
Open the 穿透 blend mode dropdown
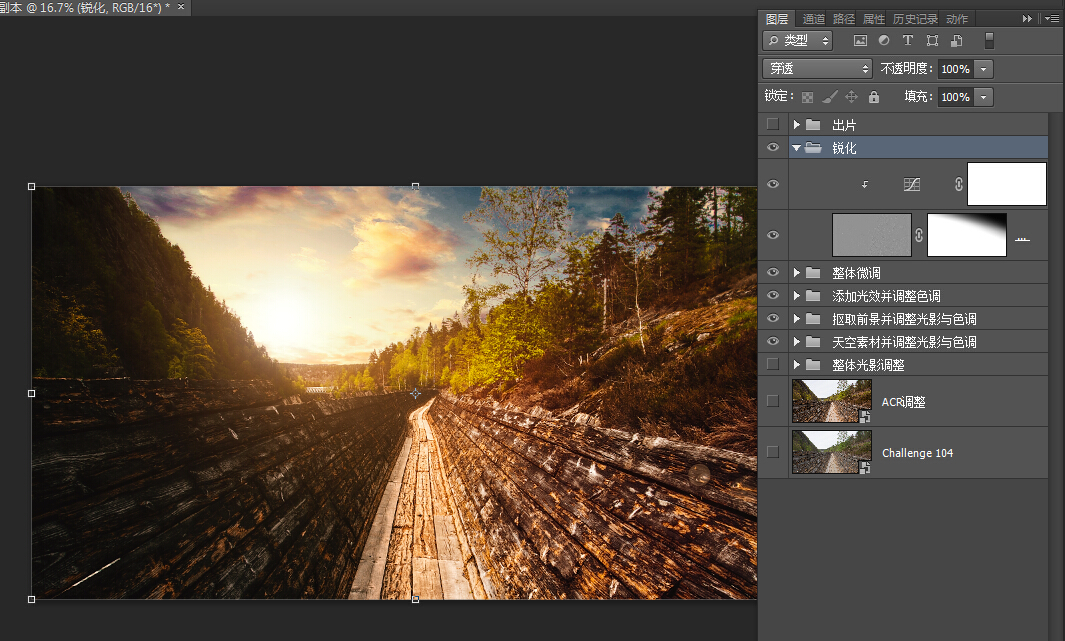tap(817, 69)
